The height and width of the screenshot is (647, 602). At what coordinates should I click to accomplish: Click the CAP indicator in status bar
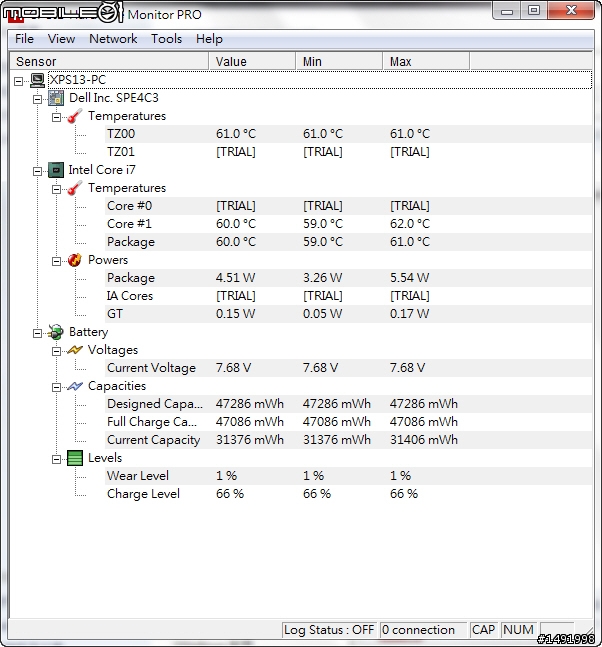tap(483, 630)
